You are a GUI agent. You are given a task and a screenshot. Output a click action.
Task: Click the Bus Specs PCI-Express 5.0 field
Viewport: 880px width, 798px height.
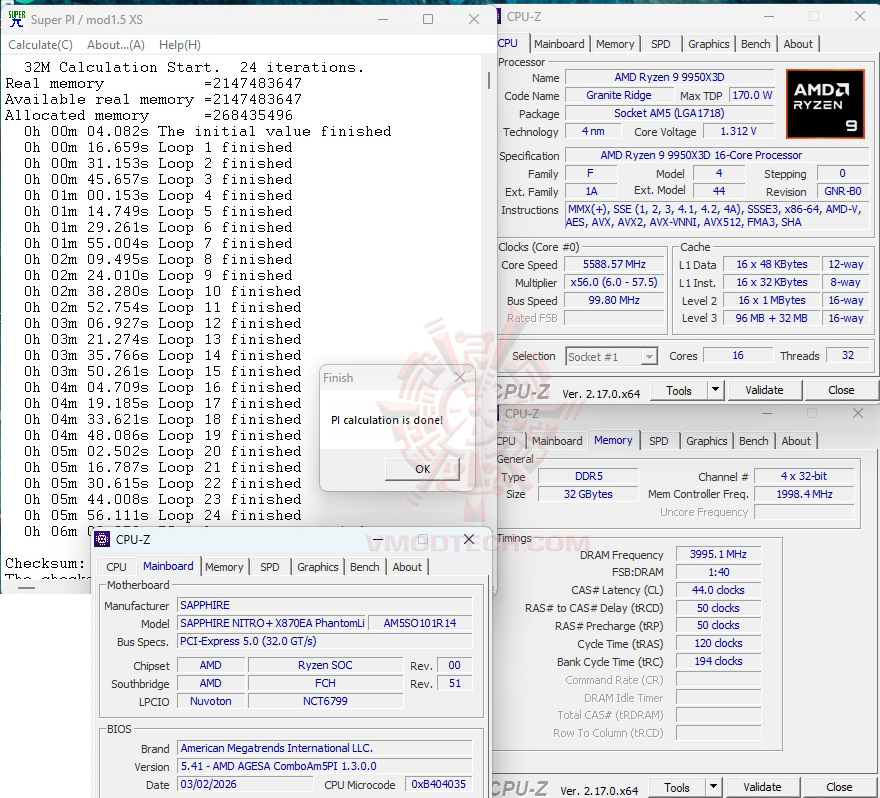pos(325,641)
